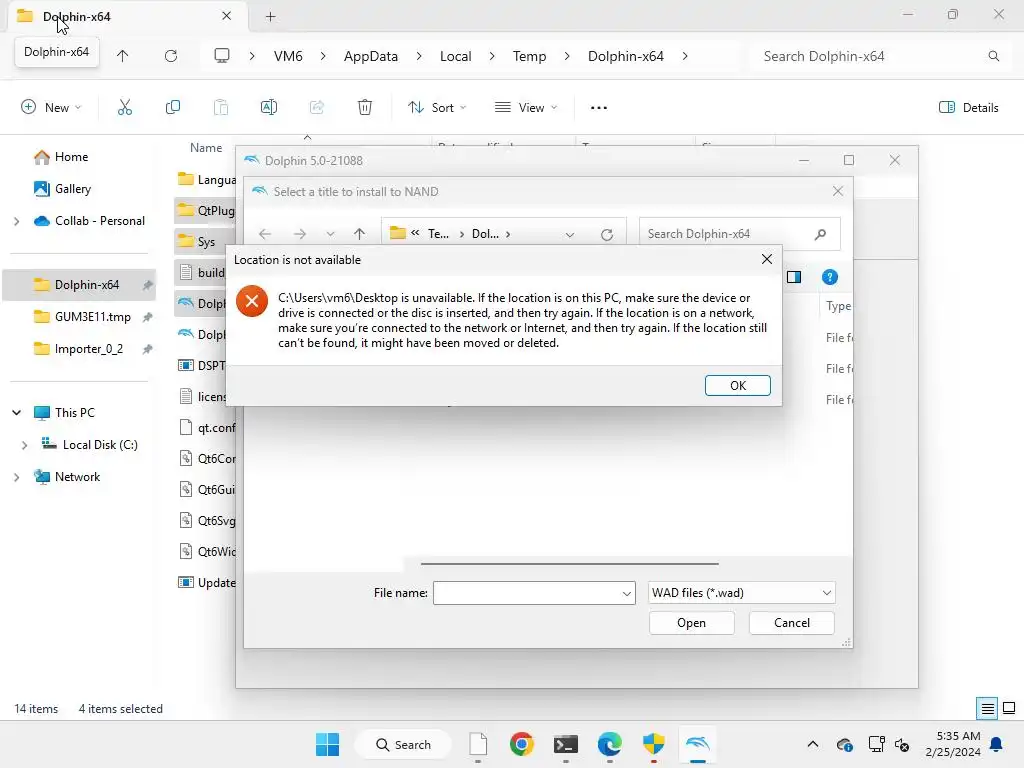Open the Terminal from the taskbar

coord(566,744)
